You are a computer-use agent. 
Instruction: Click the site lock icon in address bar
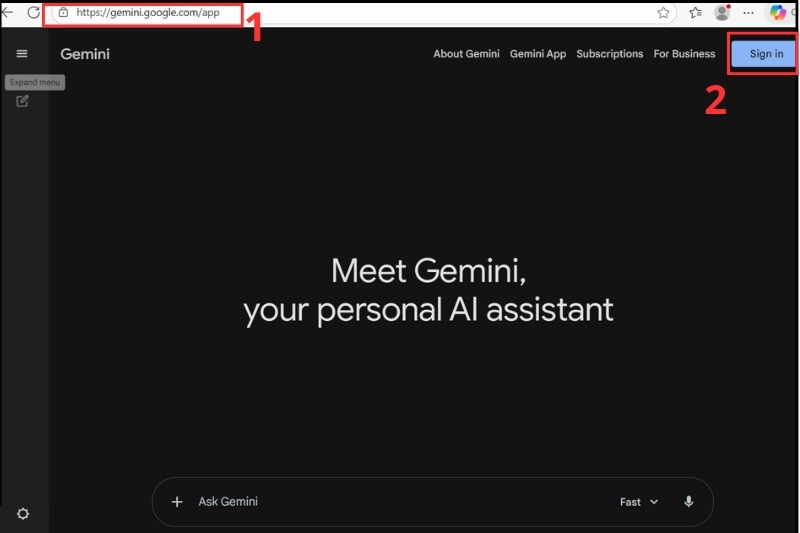tap(64, 13)
